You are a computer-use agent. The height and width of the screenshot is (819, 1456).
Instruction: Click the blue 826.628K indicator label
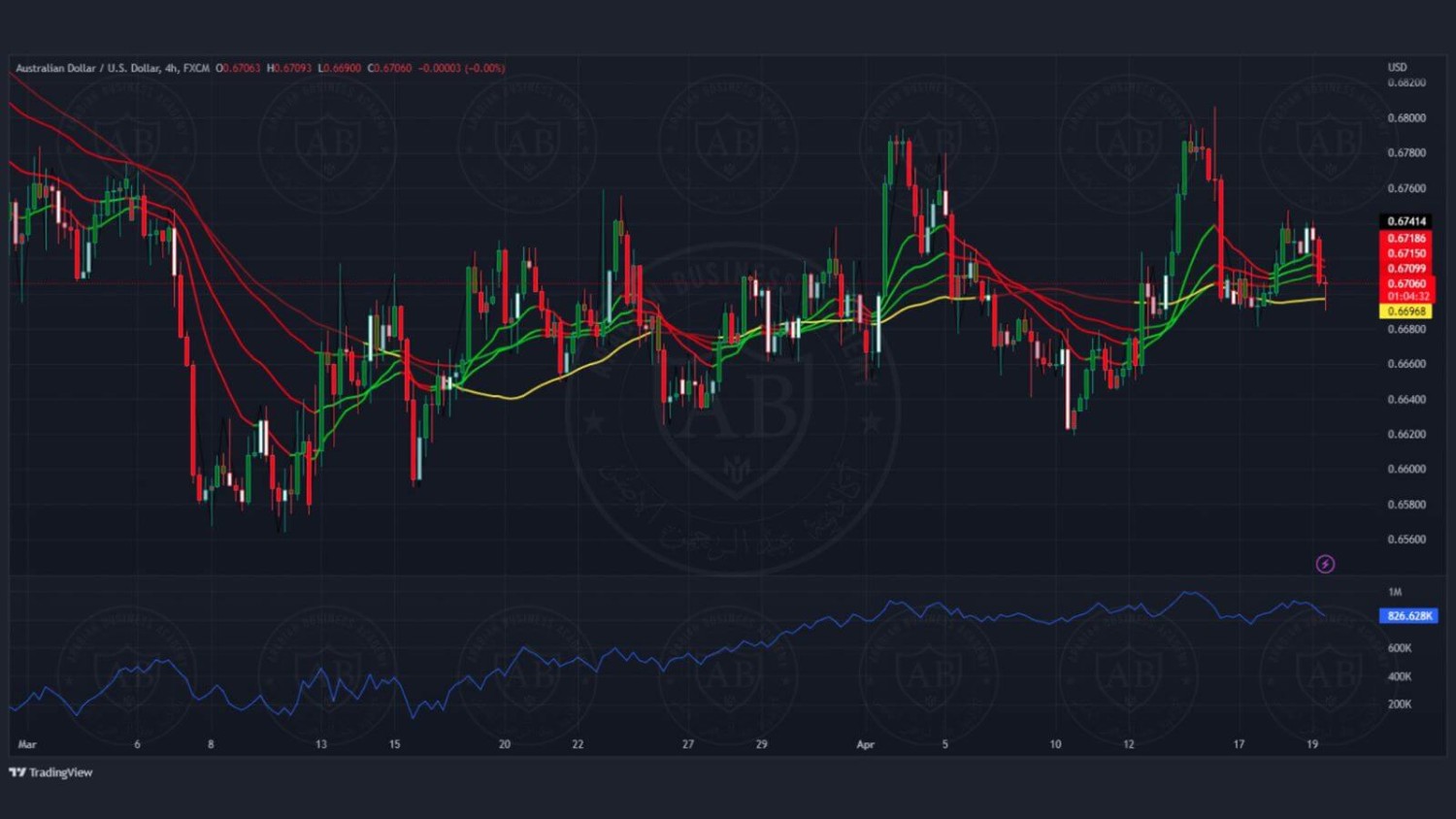pos(1408,616)
